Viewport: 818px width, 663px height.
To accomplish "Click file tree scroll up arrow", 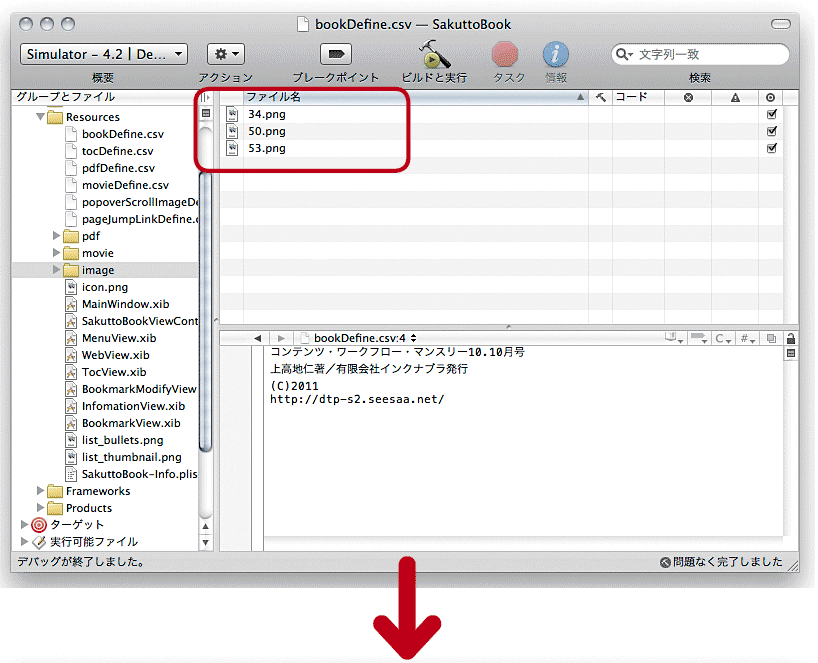I will point(206,526).
